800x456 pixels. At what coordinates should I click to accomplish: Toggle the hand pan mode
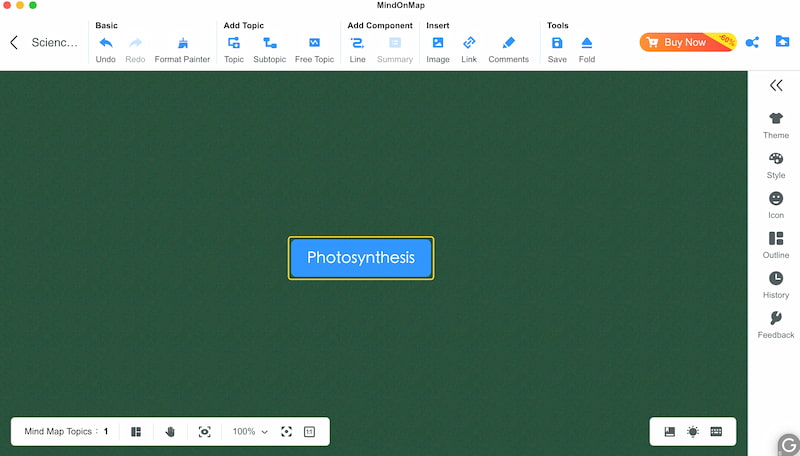coord(170,431)
